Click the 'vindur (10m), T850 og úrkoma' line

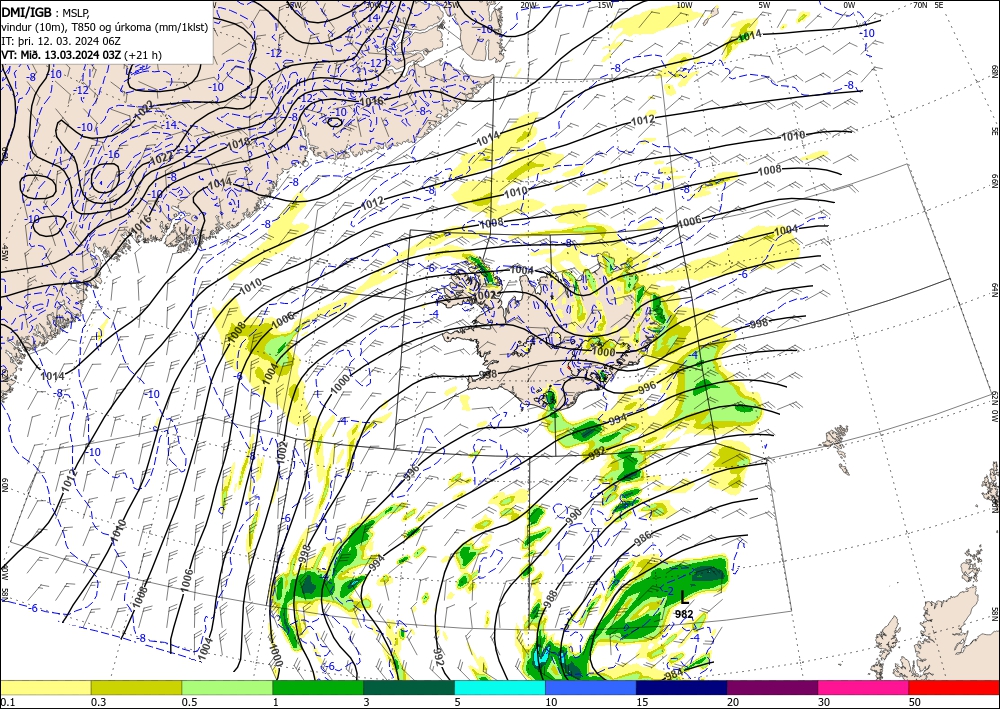[x=105, y=26]
